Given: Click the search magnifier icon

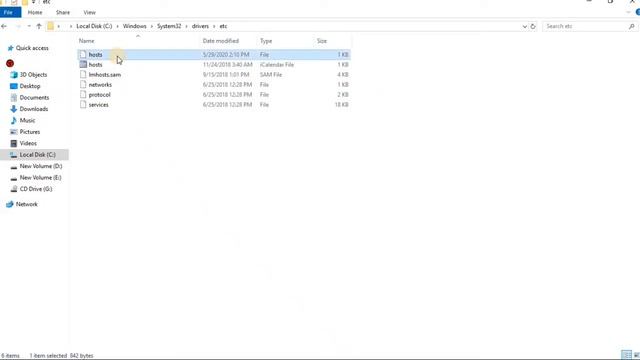Looking at the screenshot, I should (x=631, y=26).
